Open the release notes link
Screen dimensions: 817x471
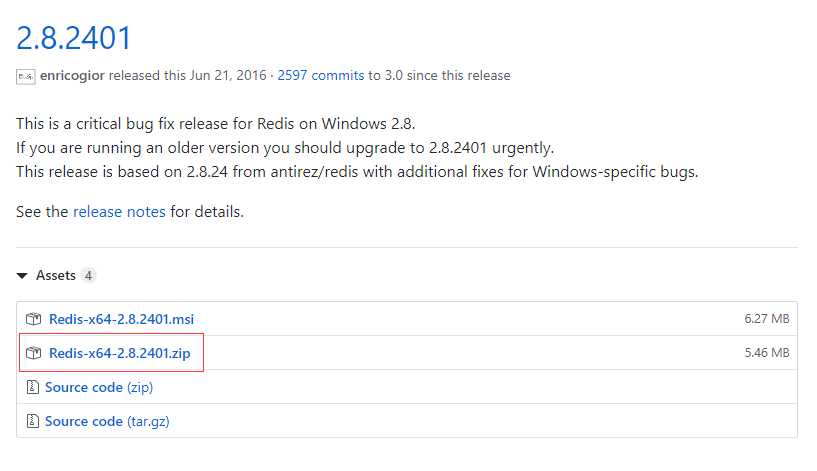[119, 212]
